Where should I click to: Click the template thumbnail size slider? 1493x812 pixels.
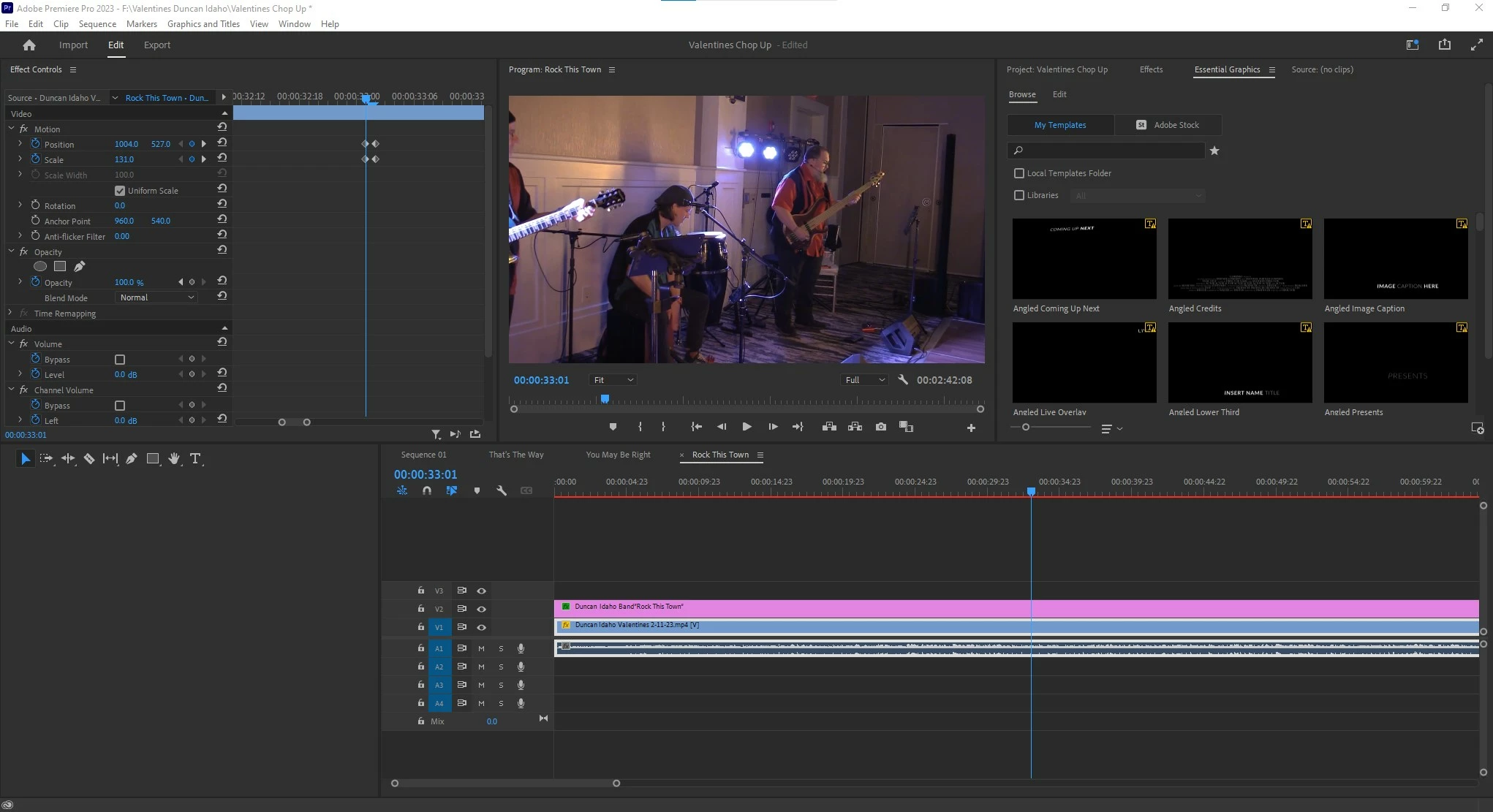pos(1026,427)
